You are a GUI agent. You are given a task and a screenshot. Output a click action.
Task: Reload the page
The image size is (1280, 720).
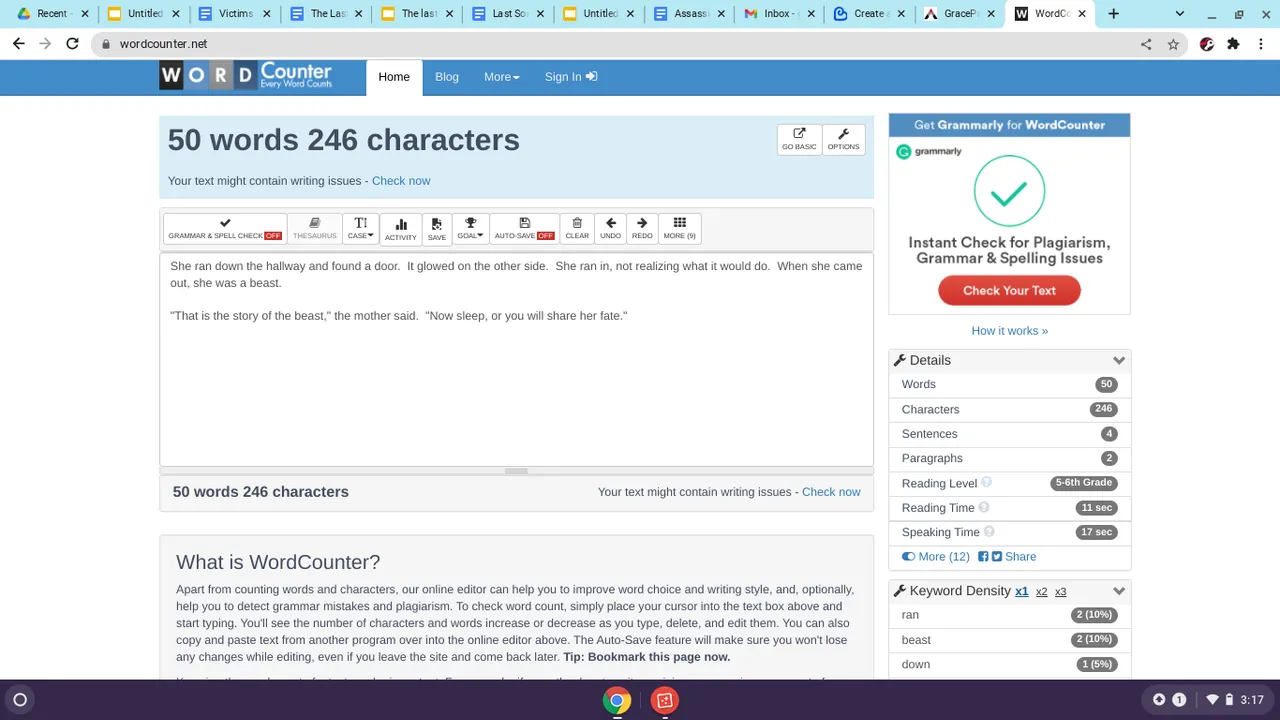[x=72, y=44]
